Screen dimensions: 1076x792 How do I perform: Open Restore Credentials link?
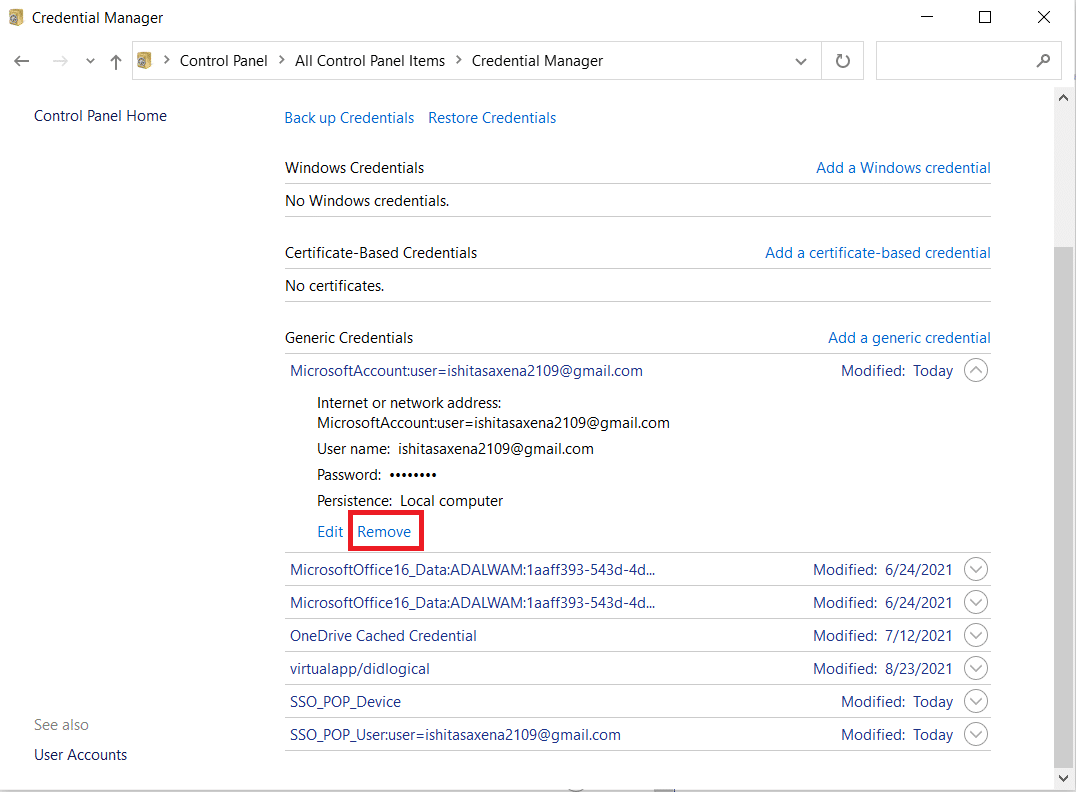coord(492,118)
